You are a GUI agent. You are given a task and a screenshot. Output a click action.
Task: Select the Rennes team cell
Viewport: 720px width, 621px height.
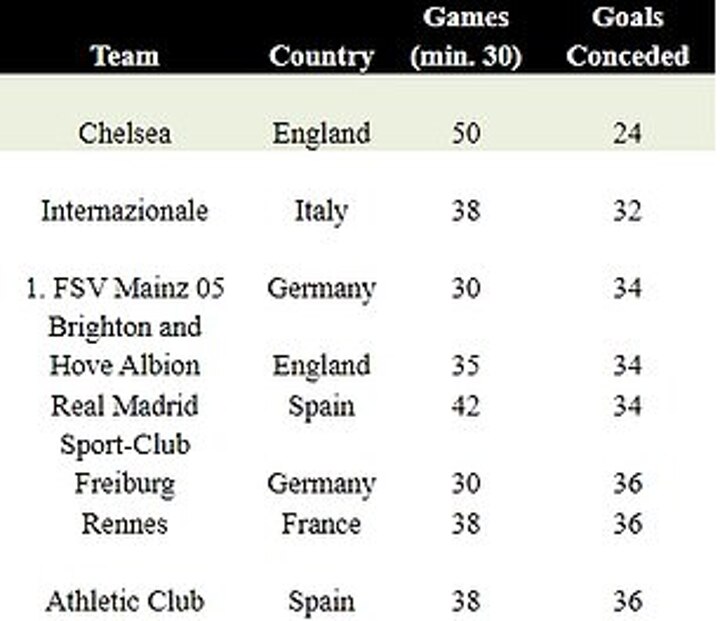coord(125,524)
